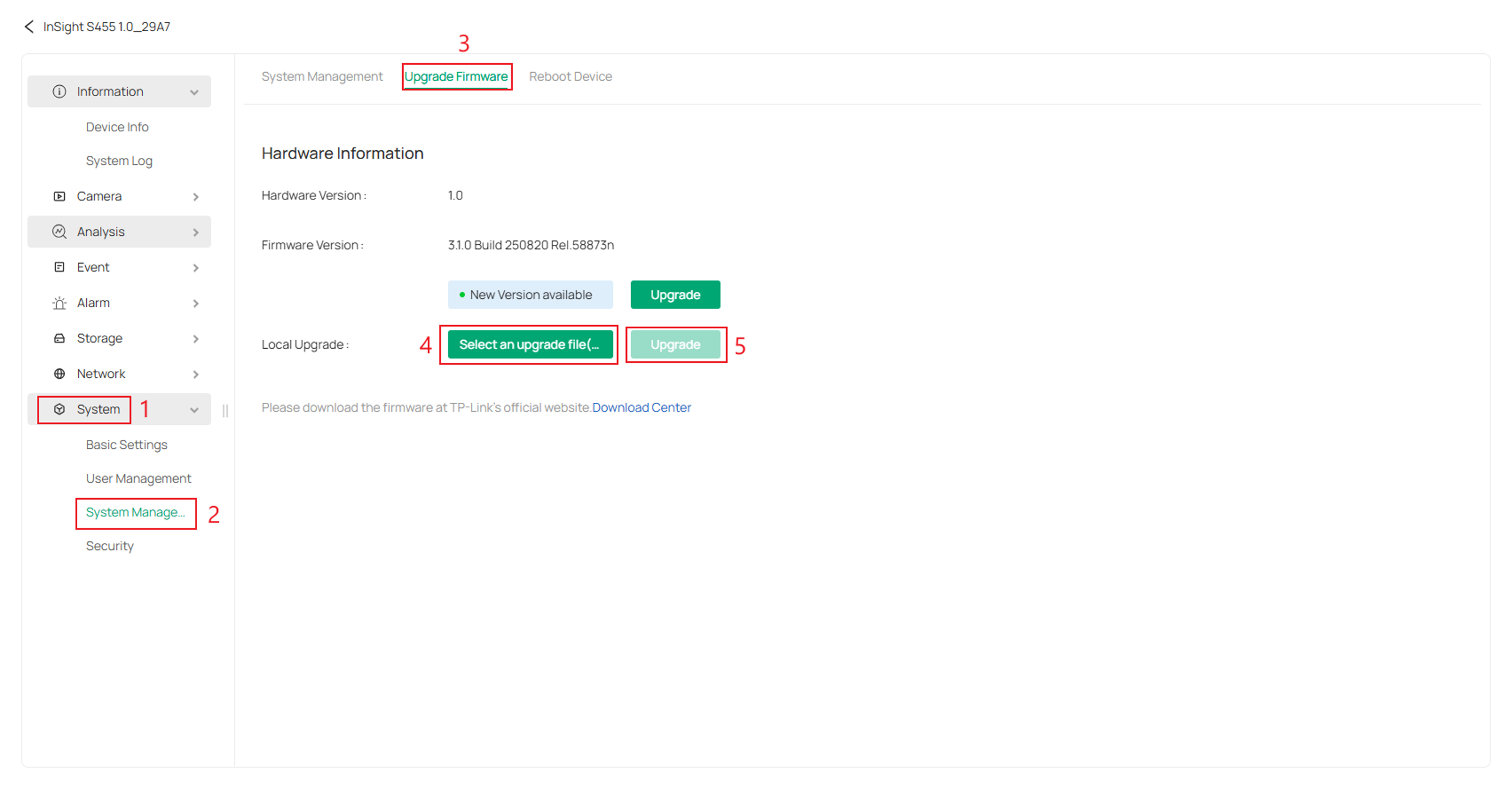Click the Local Upgrade label
This screenshot has height=789, width=1512.
tap(305, 345)
